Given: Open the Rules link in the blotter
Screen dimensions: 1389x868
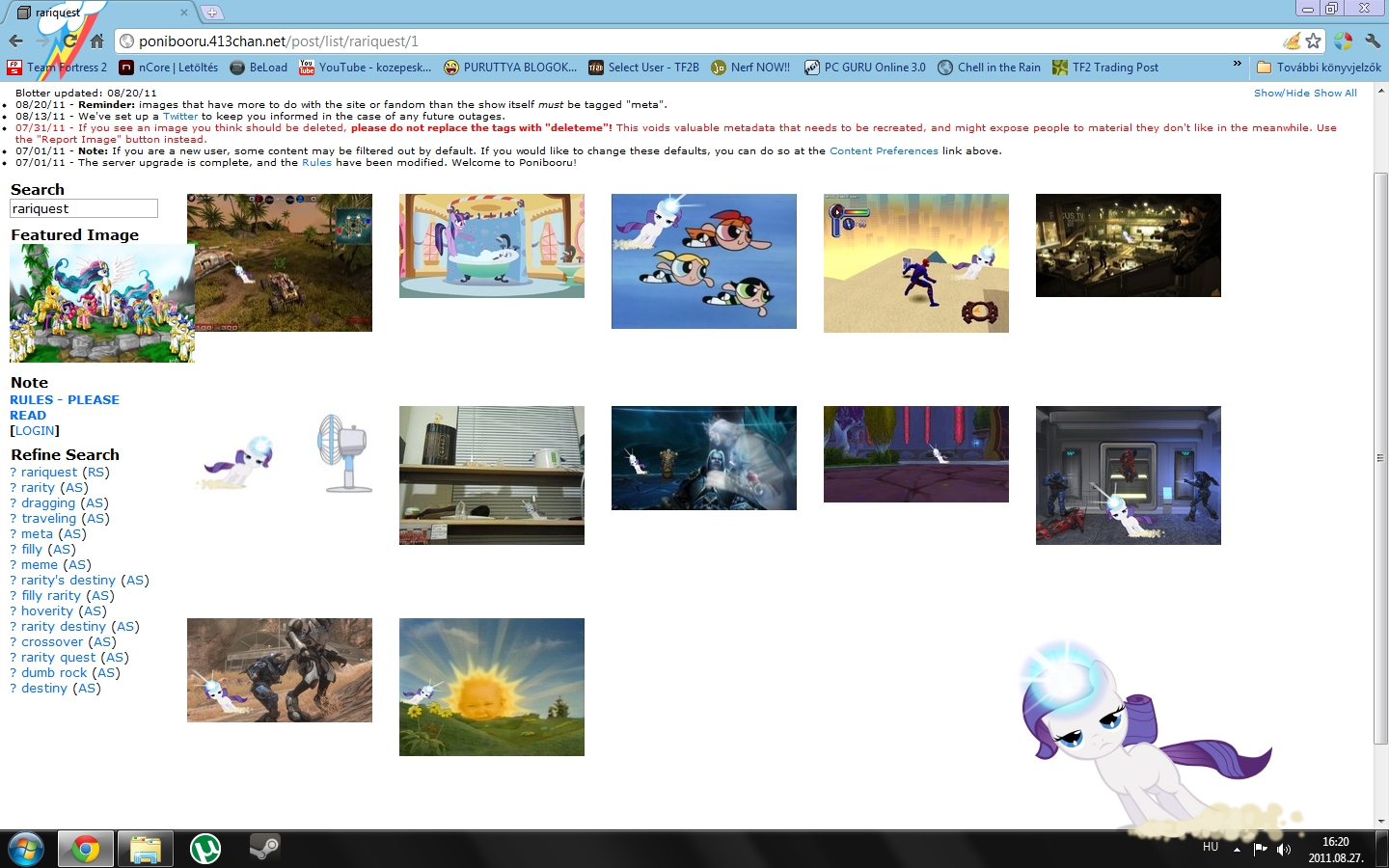Looking at the screenshot, I should click(x=316, y=162).
